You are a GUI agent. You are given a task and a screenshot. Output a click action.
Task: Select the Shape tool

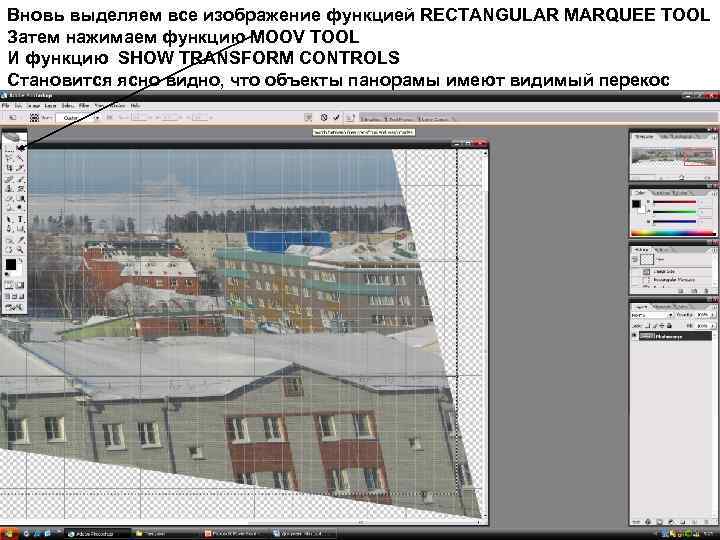20,229
